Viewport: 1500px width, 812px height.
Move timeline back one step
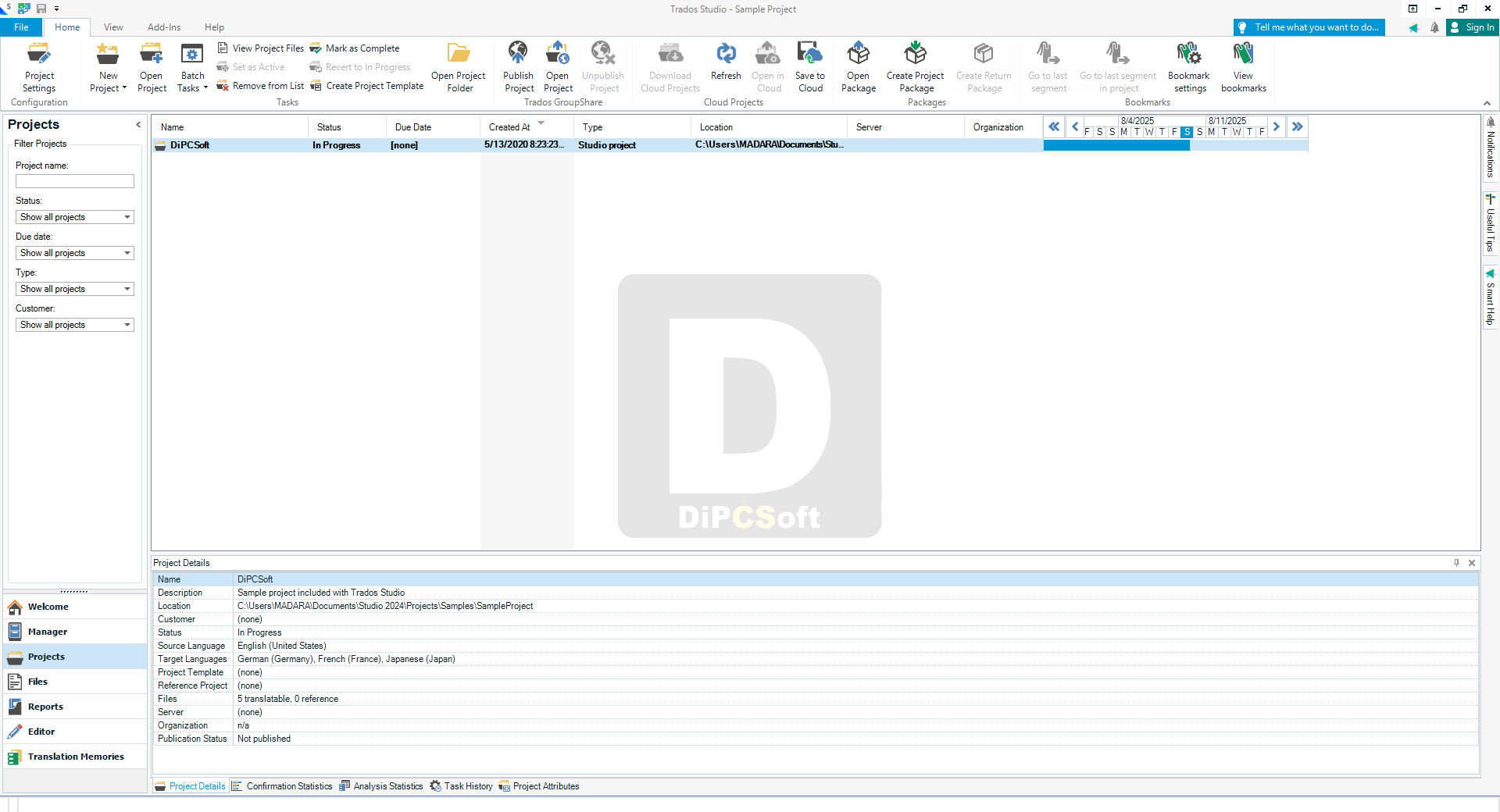click(x=1075, y=126)
